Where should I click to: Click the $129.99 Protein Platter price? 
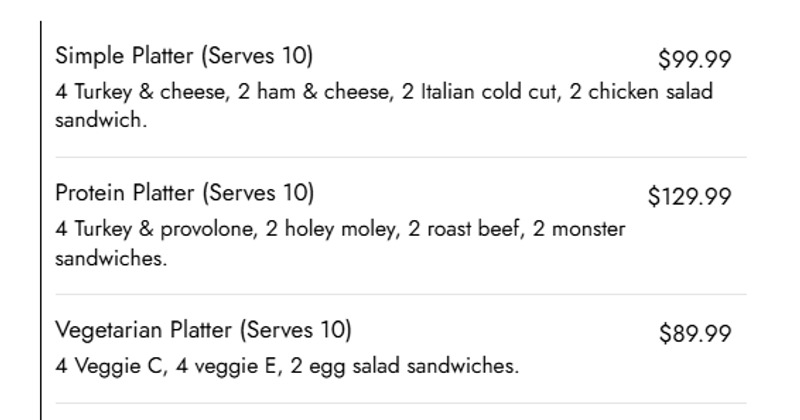(689, 196)
